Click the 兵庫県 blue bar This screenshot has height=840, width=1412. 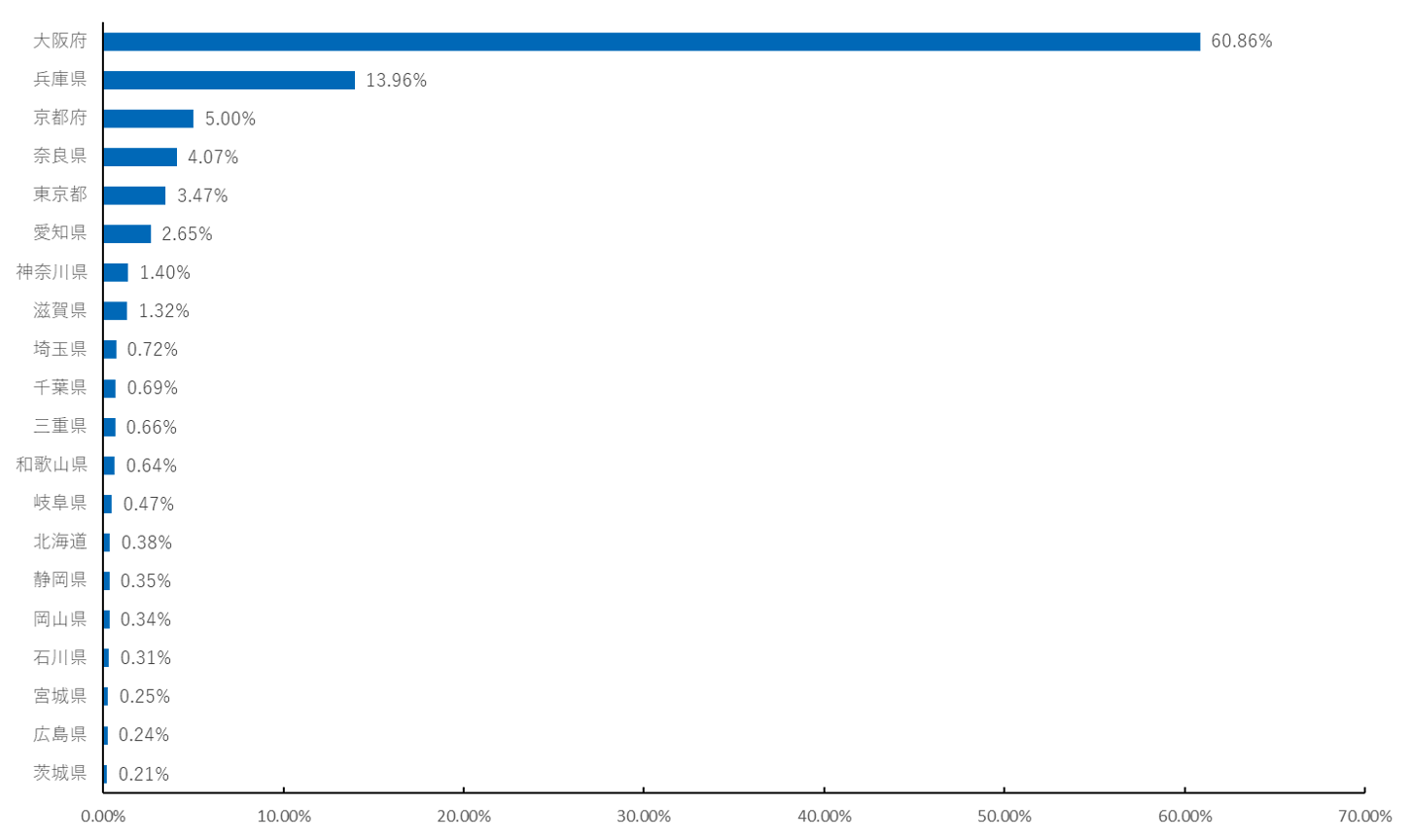click(x=229, y=81)
